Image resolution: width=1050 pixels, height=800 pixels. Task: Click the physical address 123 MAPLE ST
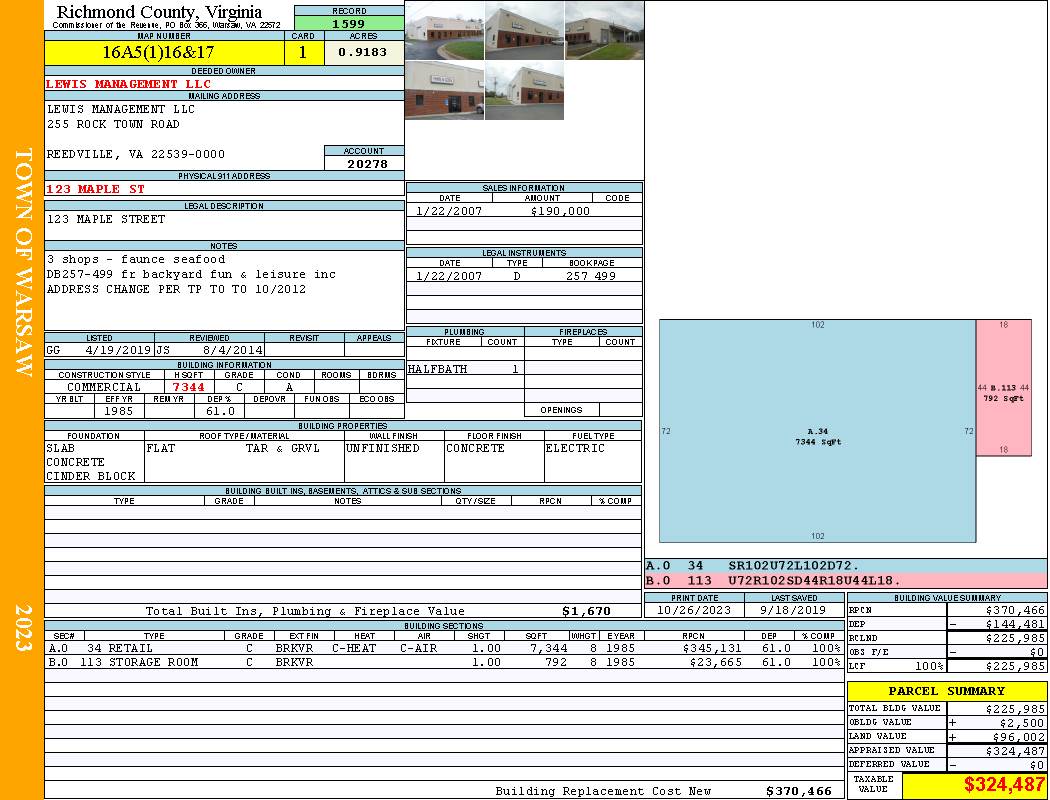tap(96, 189)
